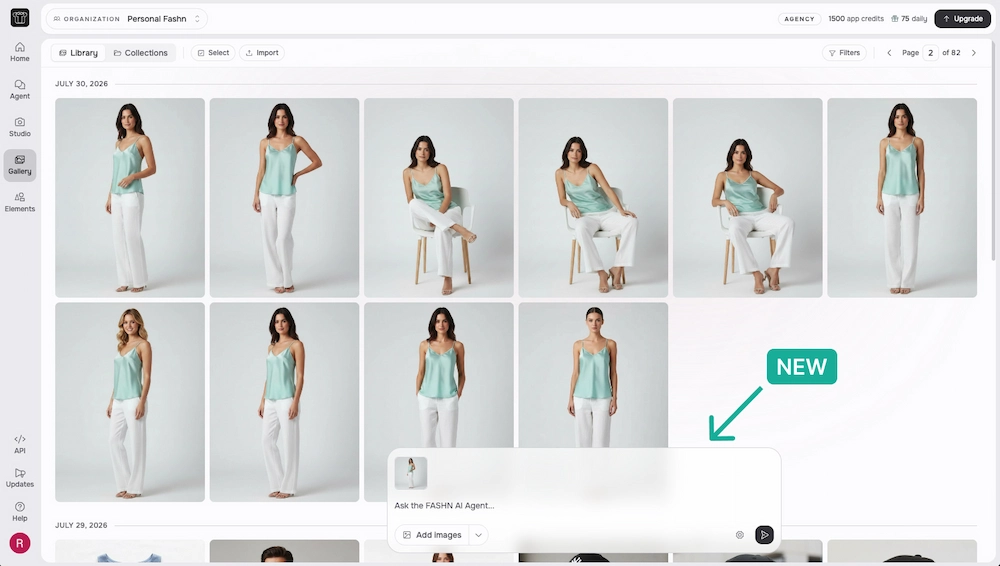The image size is (1000, 566).
Task: Open the Home page in sidebar
Action: click(x=20, y=52)
